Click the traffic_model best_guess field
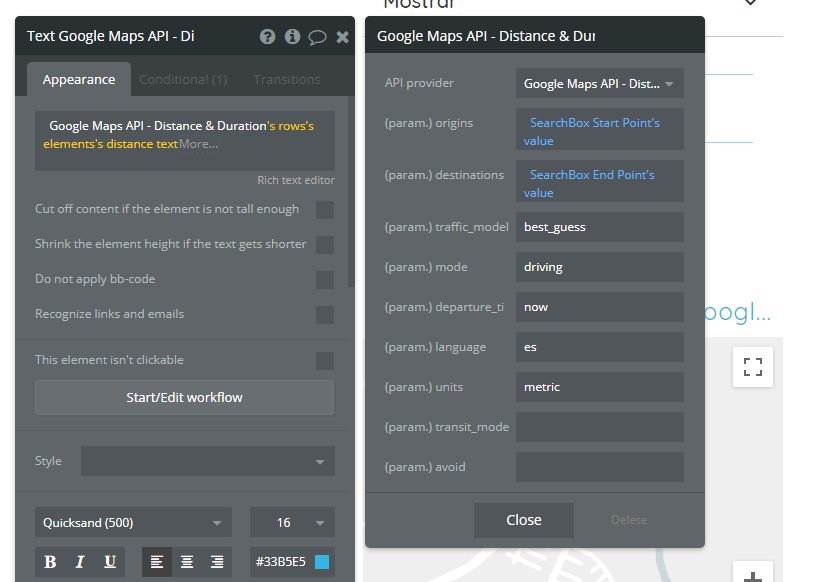Screen dimensions: 827x582 600,227
